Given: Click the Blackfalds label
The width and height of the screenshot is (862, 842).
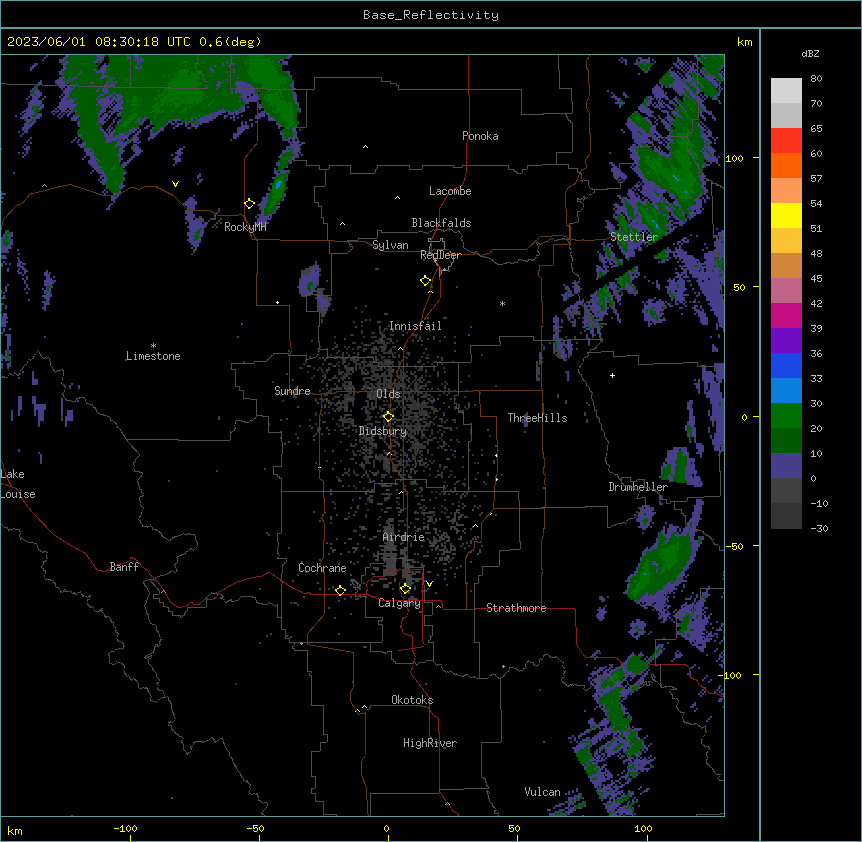Looking at the screenshot, I should click(441, 223).
